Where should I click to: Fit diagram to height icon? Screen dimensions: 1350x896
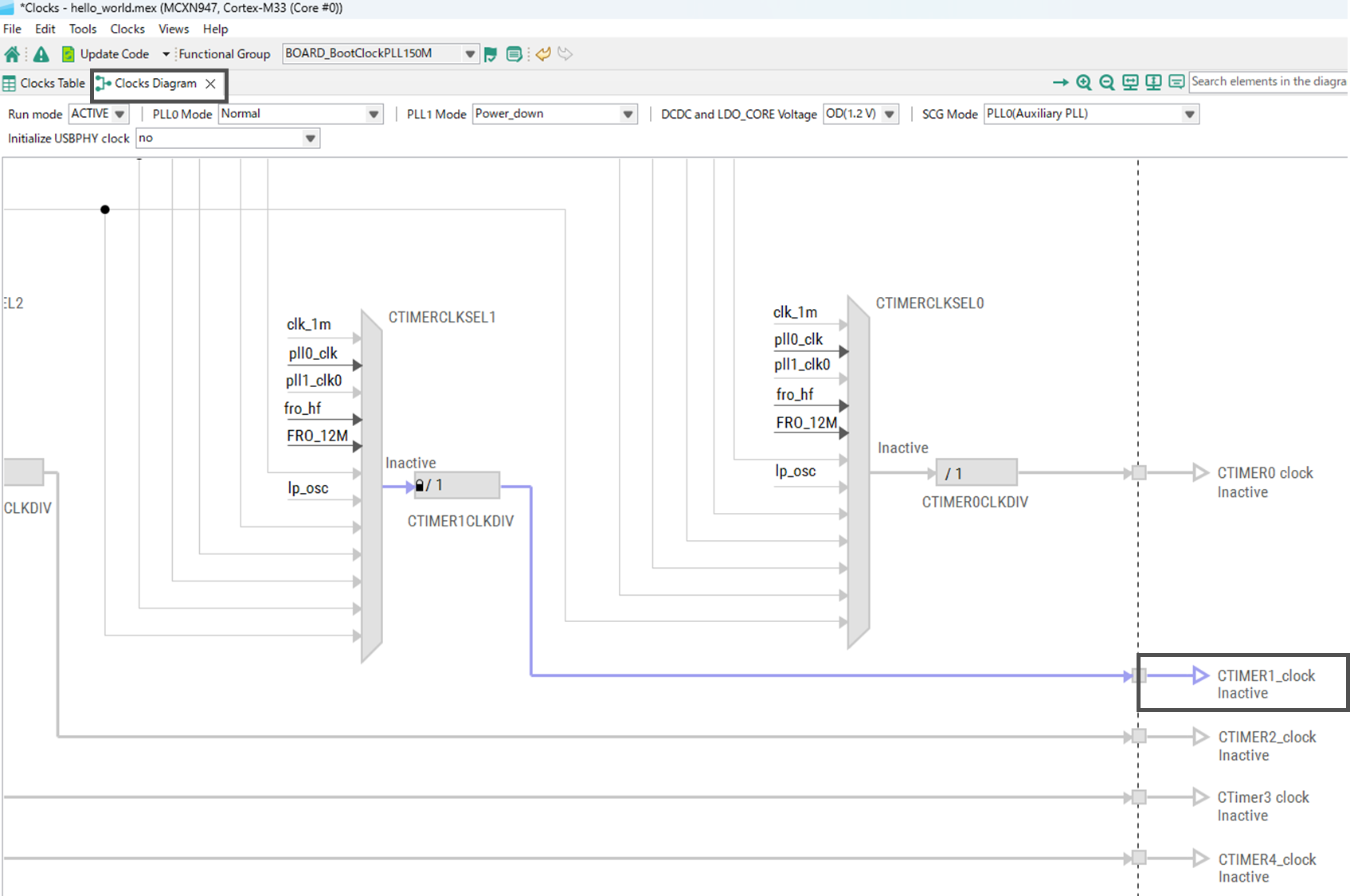pos(1152,82)
